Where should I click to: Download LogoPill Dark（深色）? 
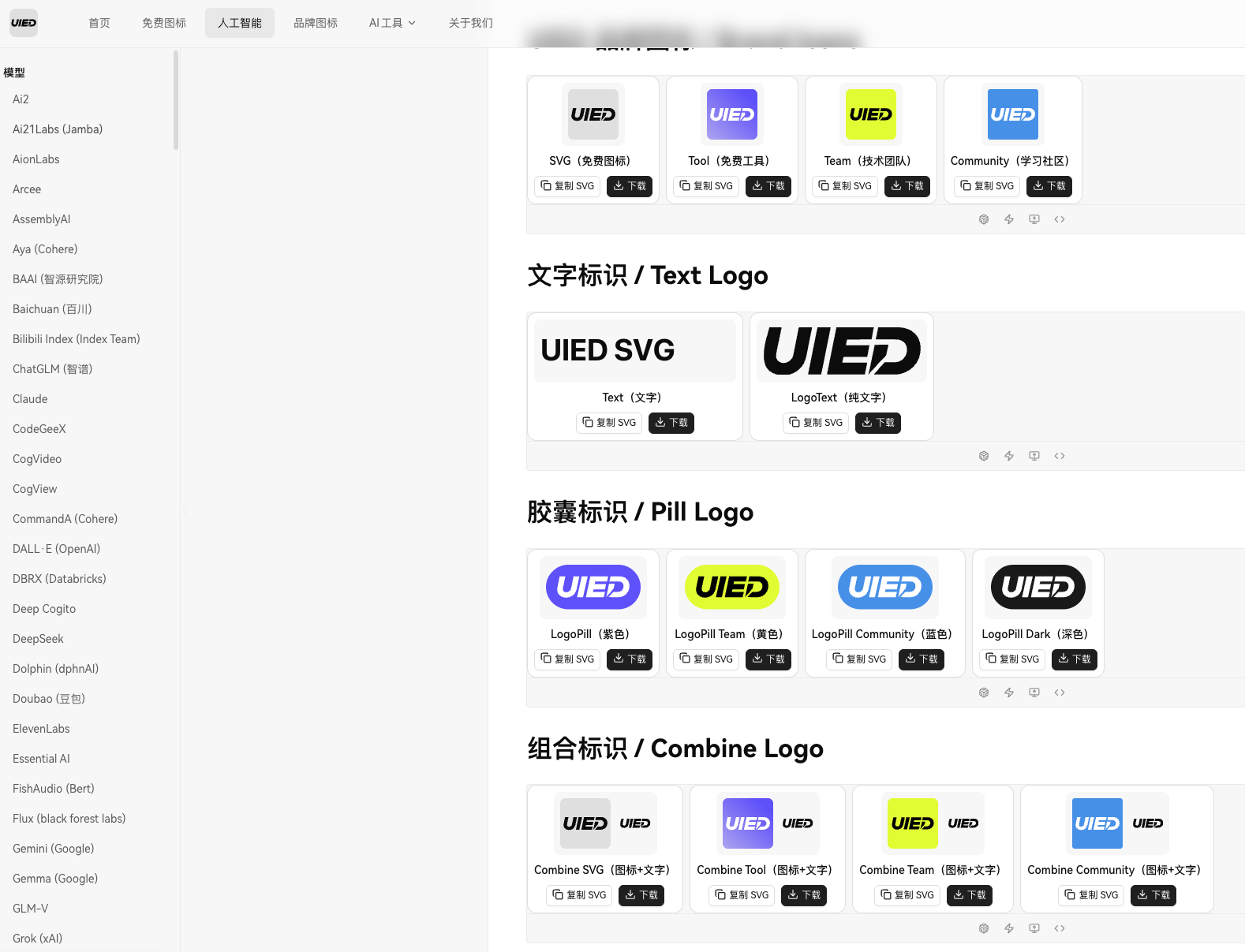1075,659
